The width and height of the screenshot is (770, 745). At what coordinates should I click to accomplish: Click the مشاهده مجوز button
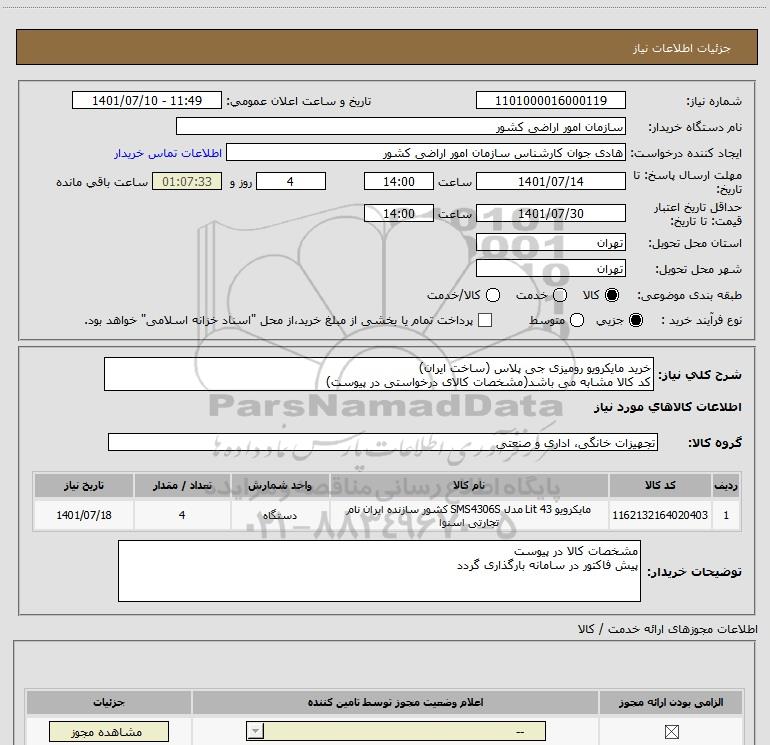[x=109, y=732]
